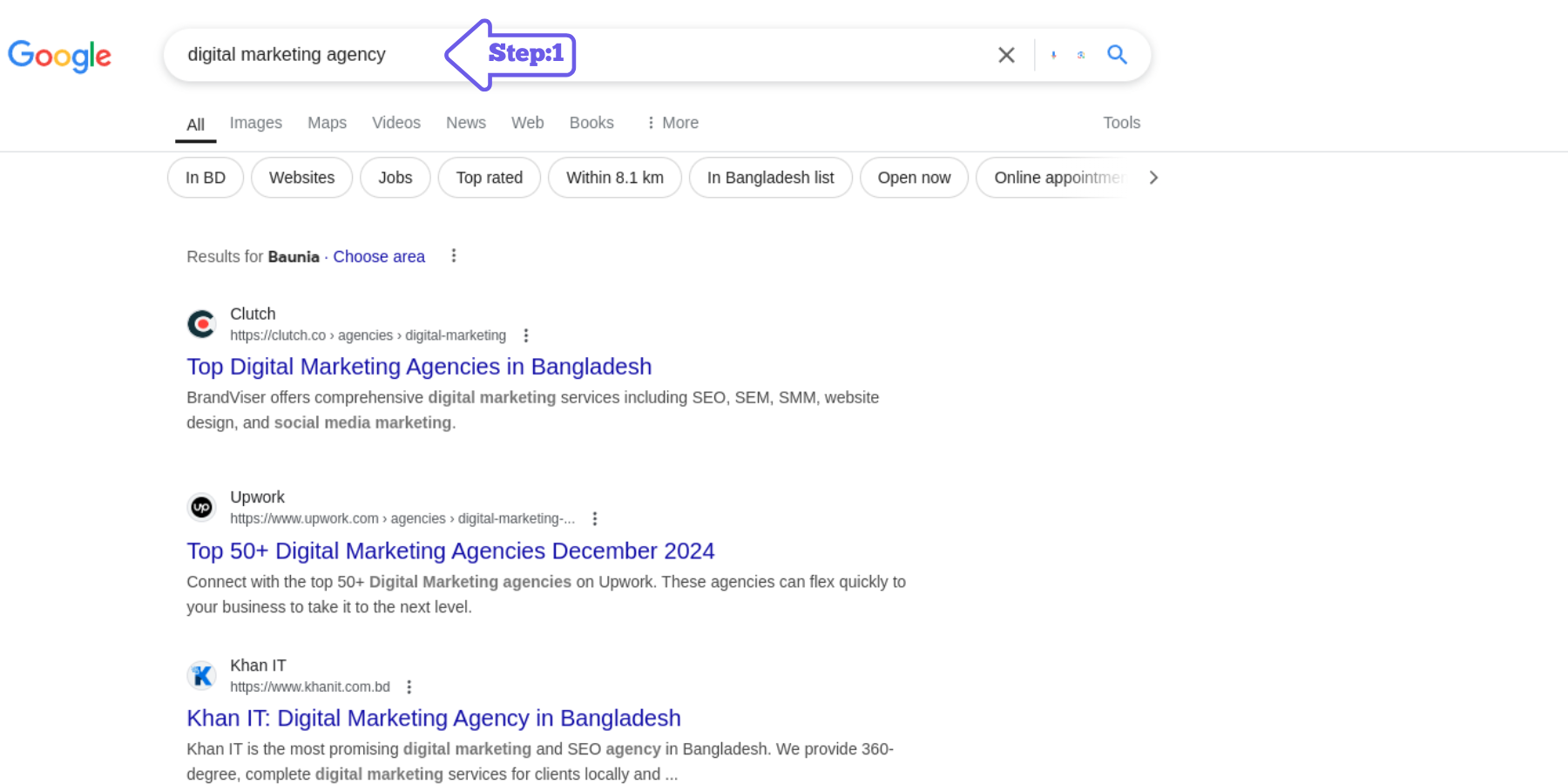The width and height of the screenshot is (1568, 784).
Task: Click the Google logo
Action: click(59, 56)
